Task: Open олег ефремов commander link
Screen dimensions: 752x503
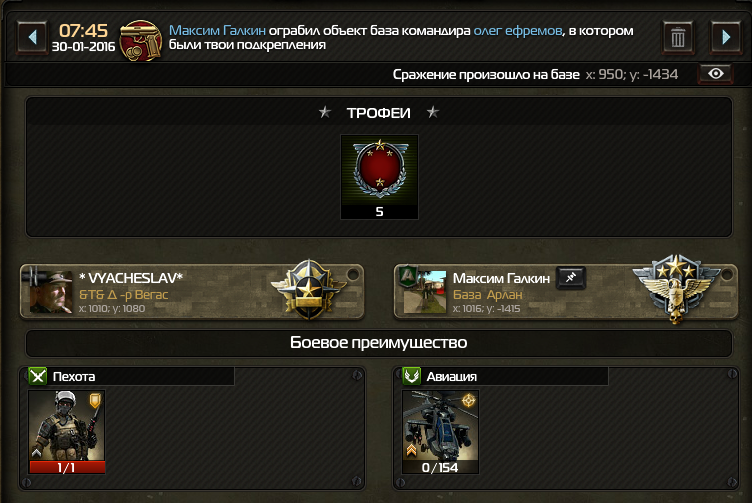Action: (518, 31)
